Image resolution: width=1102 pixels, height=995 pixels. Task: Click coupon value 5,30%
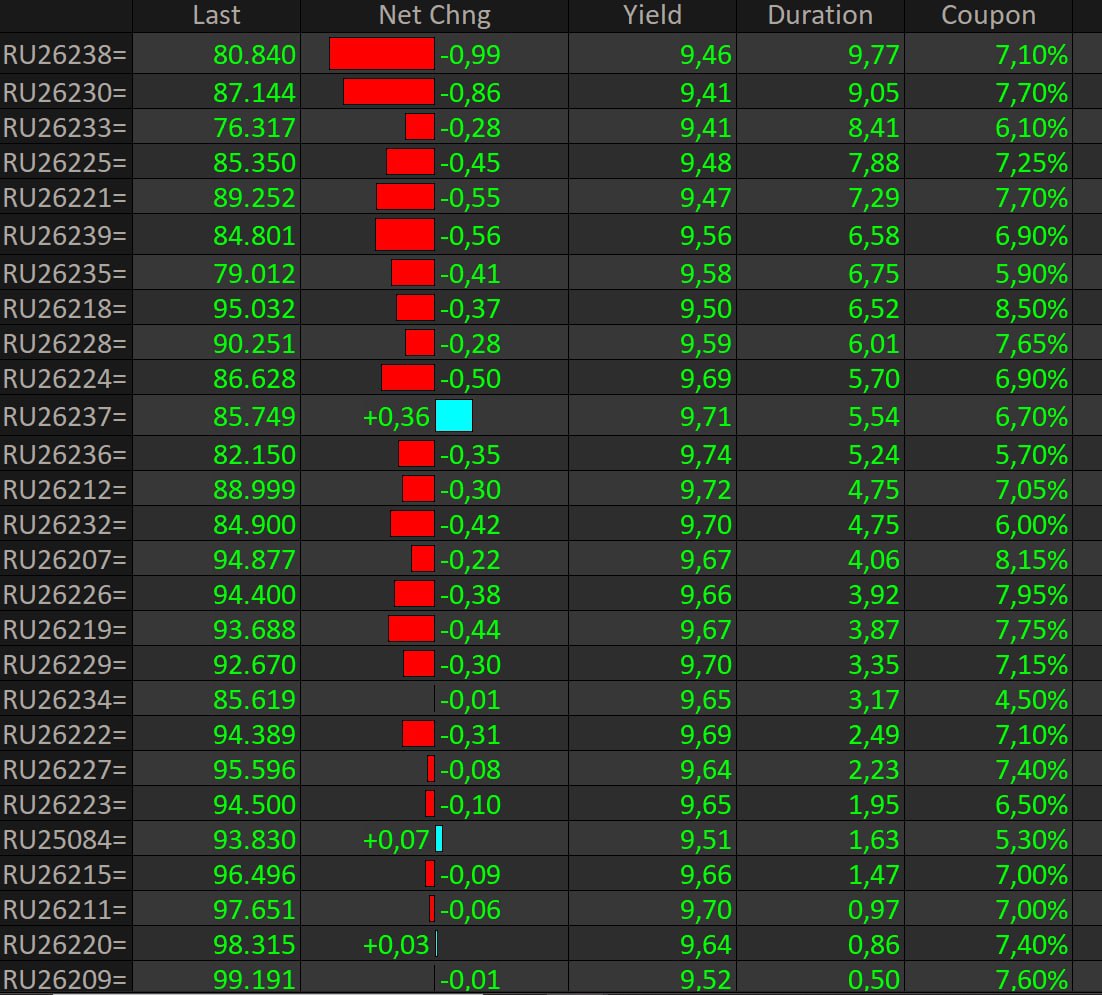(1031, 840)
